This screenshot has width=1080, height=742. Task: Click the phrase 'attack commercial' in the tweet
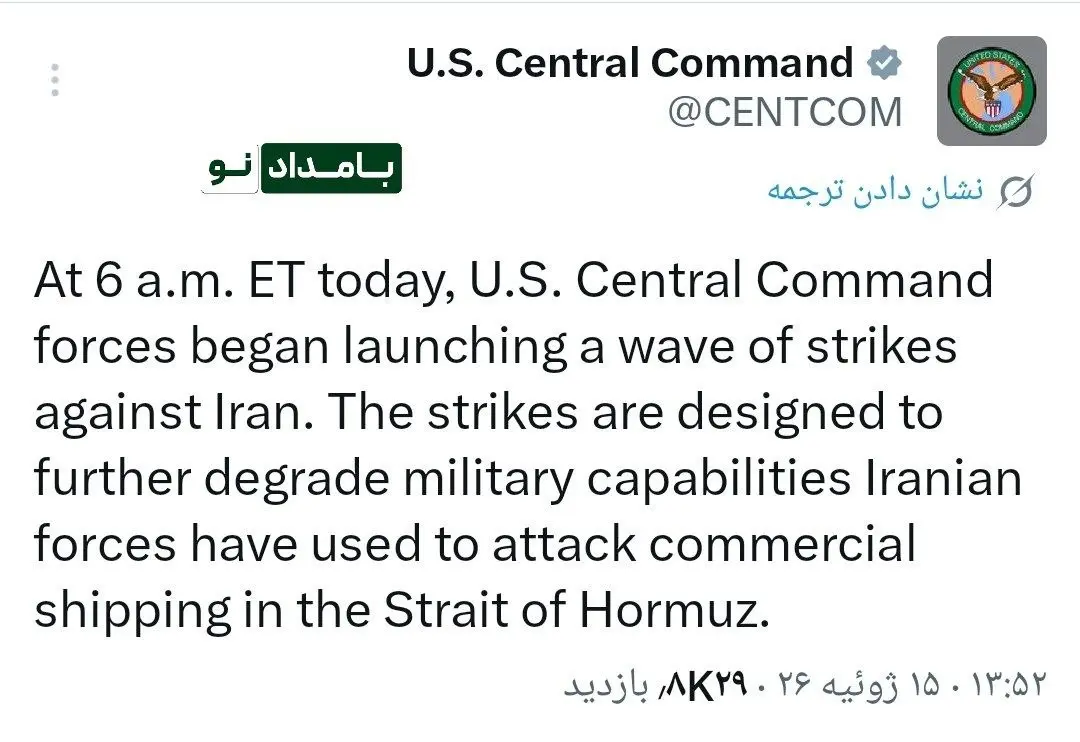pyautogui.click(x=704, y=544)
